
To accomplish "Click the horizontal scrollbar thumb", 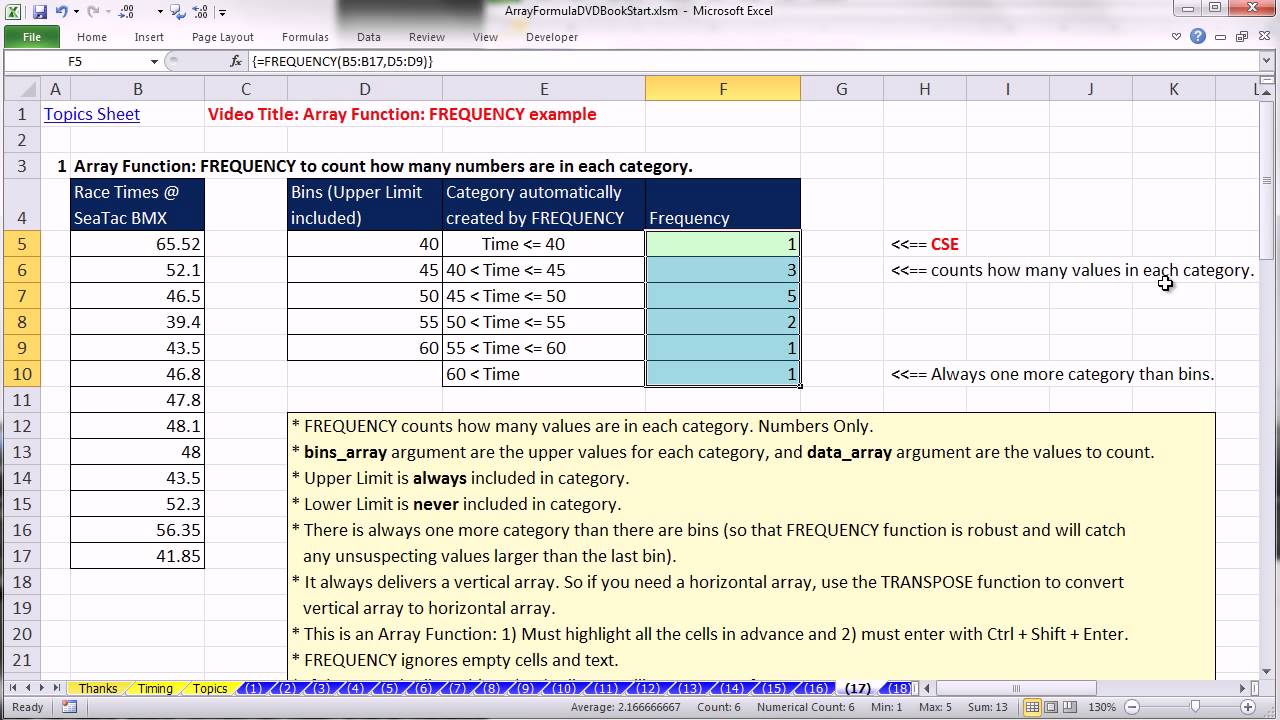I will click(x=1017, y=689).
